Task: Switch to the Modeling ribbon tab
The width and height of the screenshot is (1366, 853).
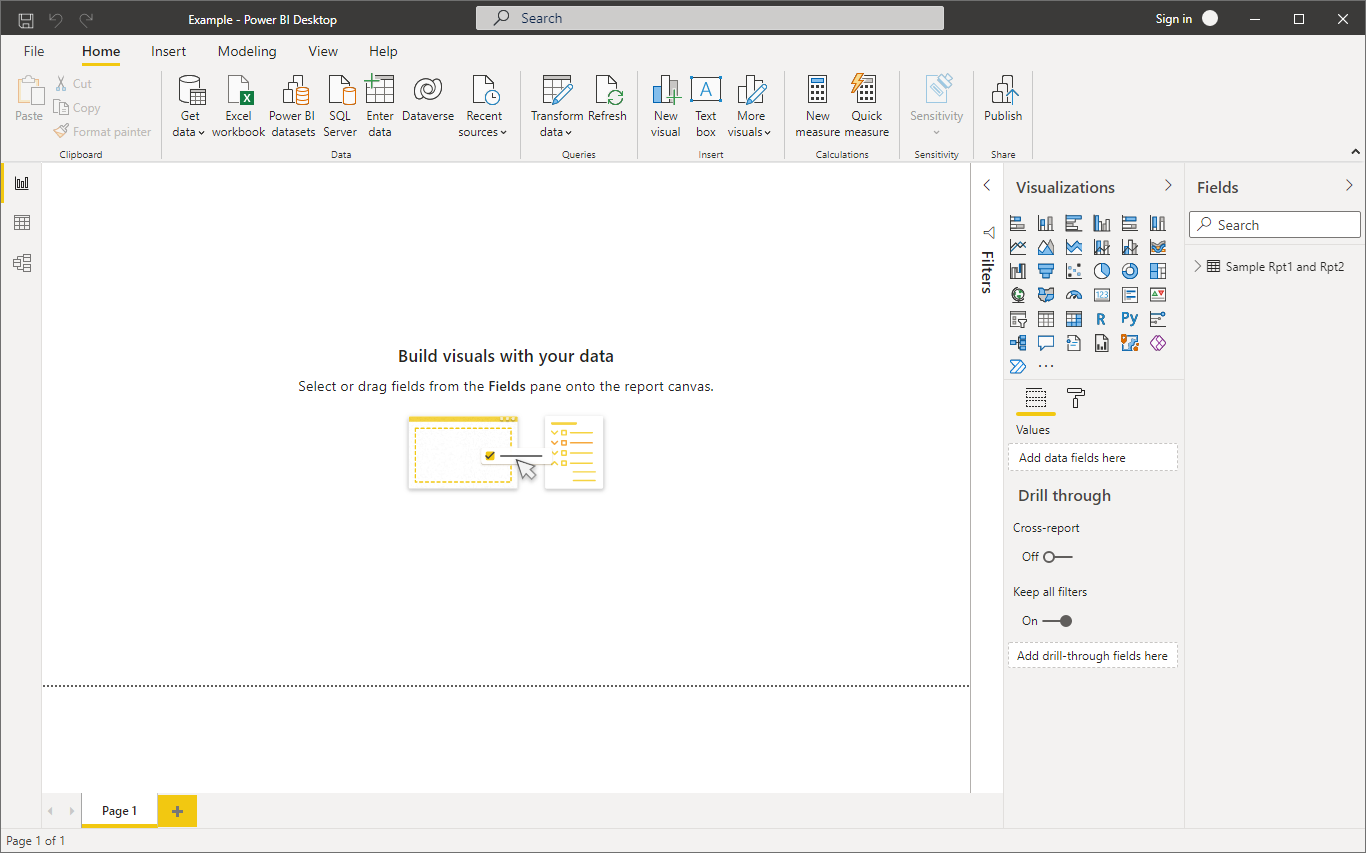Action: pyautogui.click(x=247, y=51)
